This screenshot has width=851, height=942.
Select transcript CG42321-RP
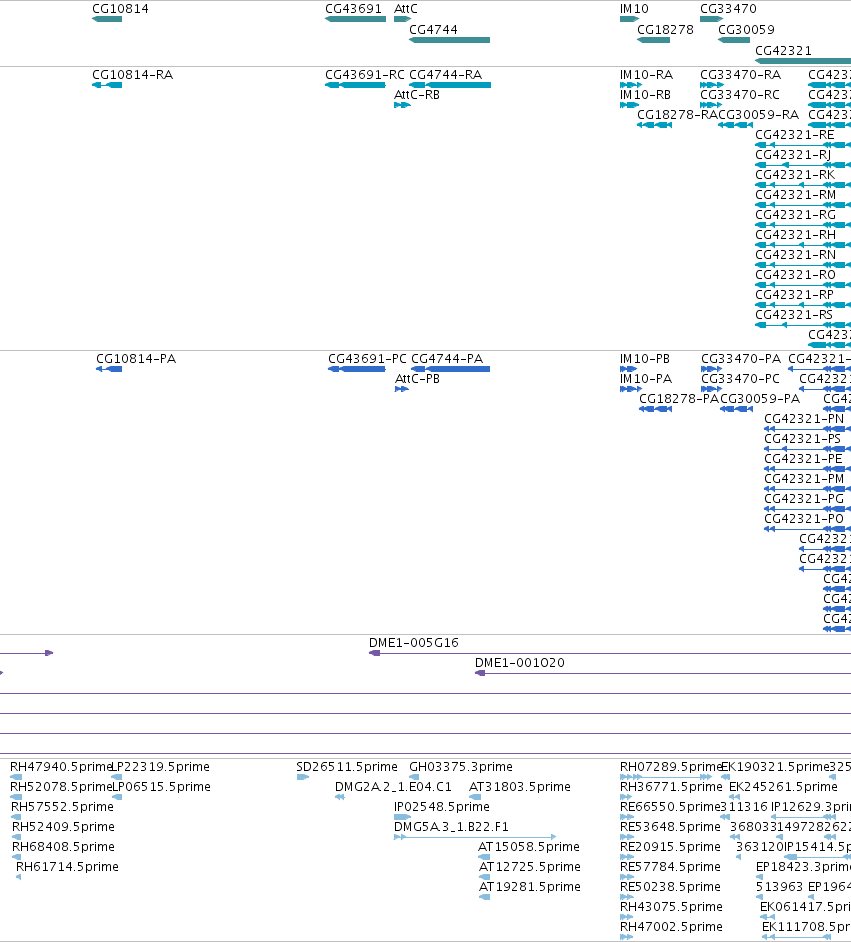click(x=794, y=295)
